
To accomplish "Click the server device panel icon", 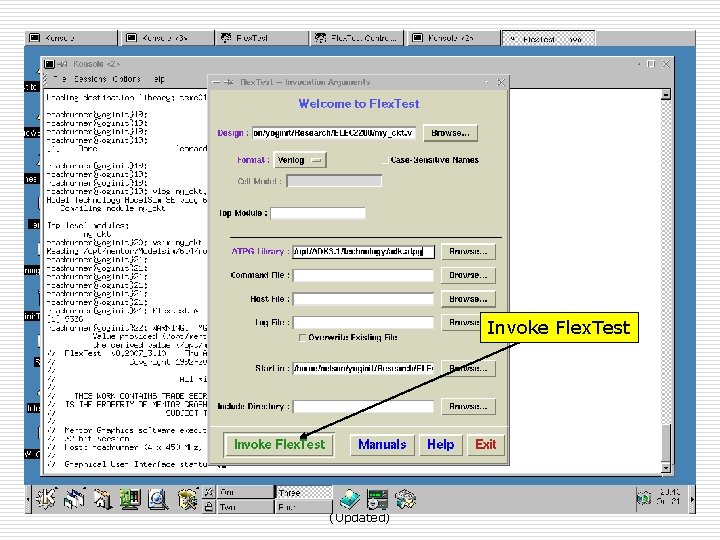I will (378, 500).
